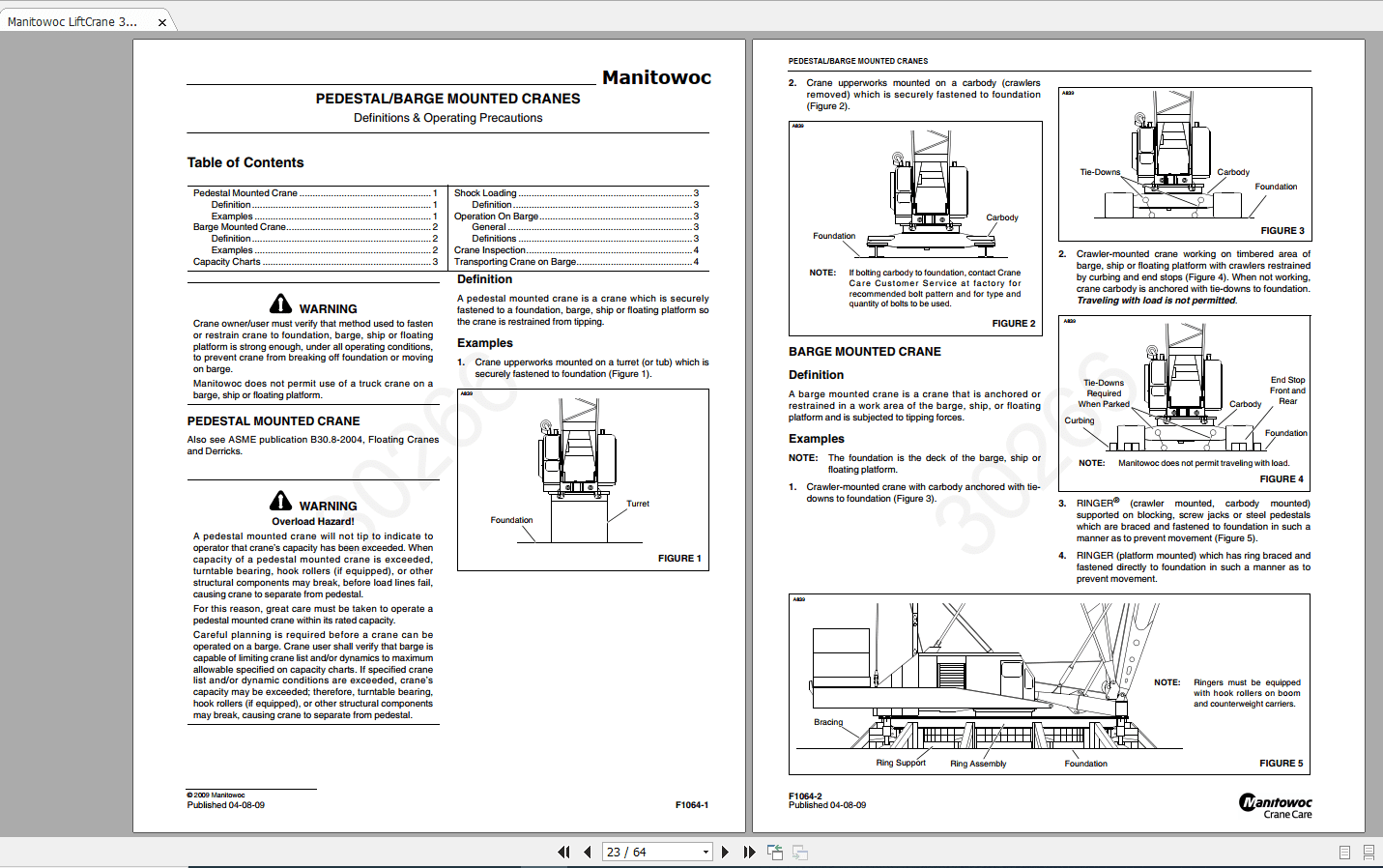Image resolution: width=1383 pixels, height=868 pixels.
Task: Open the Crane Inspection TOC entry
Action: (x=490, y=249)
